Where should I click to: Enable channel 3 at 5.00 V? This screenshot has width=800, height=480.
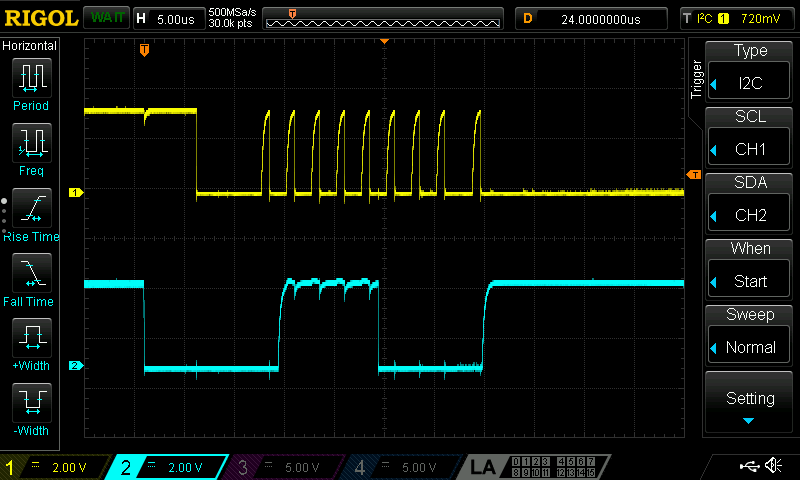286,467
